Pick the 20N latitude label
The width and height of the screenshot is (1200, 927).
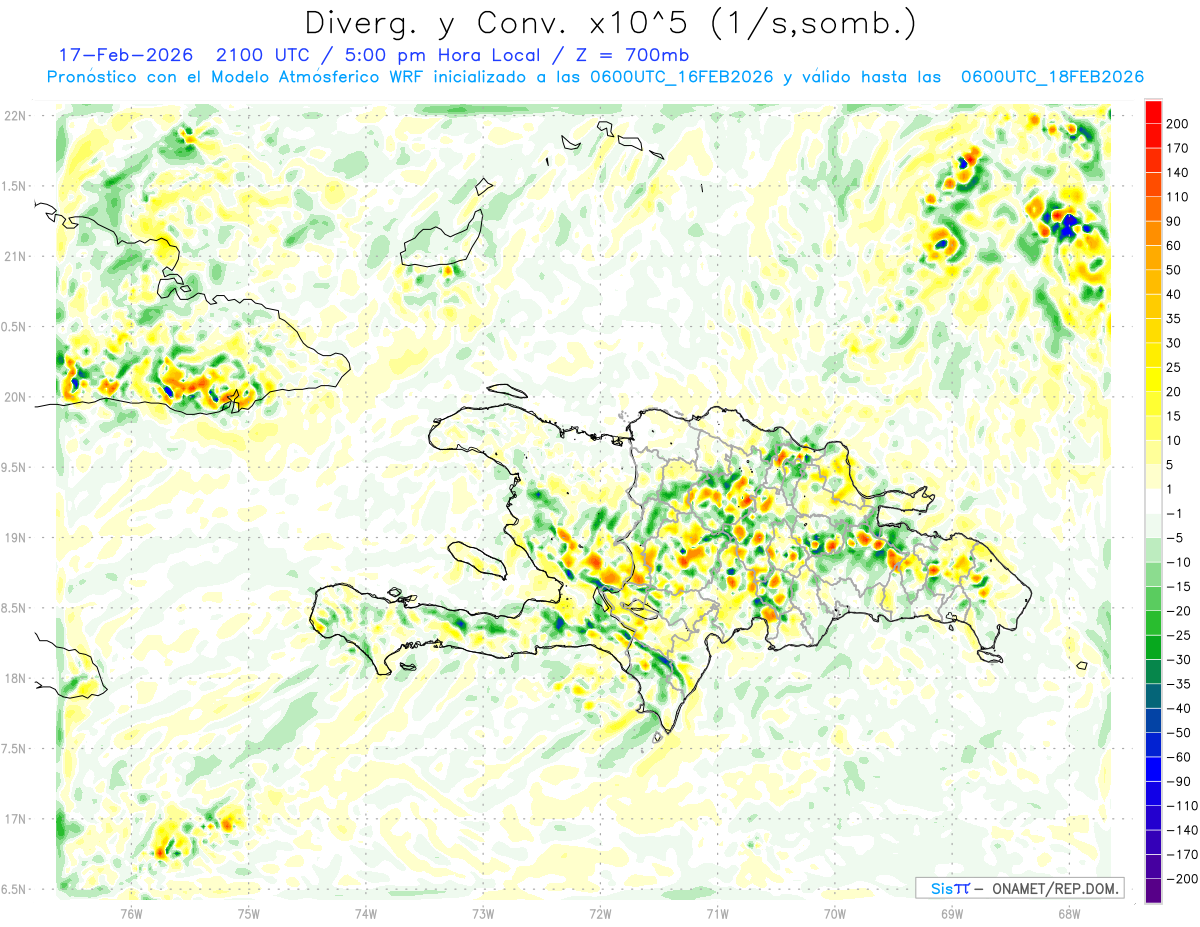pyautogui.click(x=15, y=397)
